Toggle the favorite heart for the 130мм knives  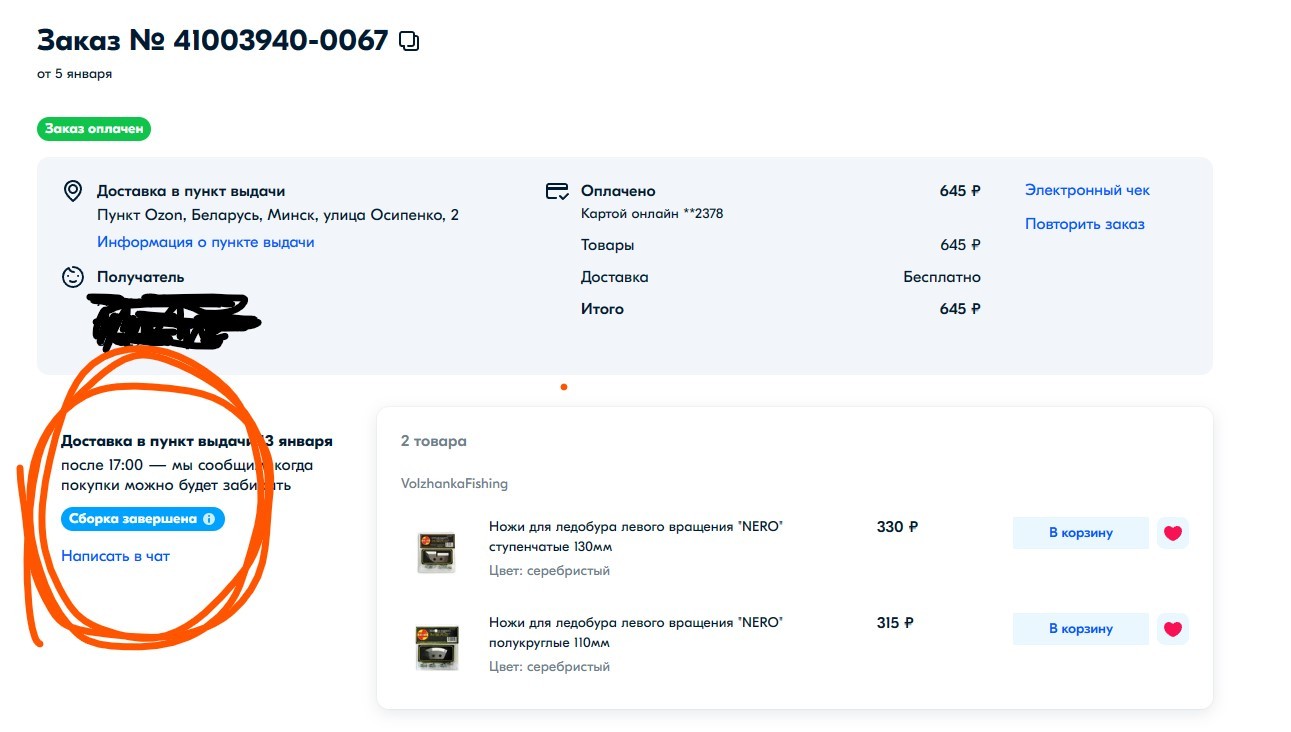pos(1172,533)
